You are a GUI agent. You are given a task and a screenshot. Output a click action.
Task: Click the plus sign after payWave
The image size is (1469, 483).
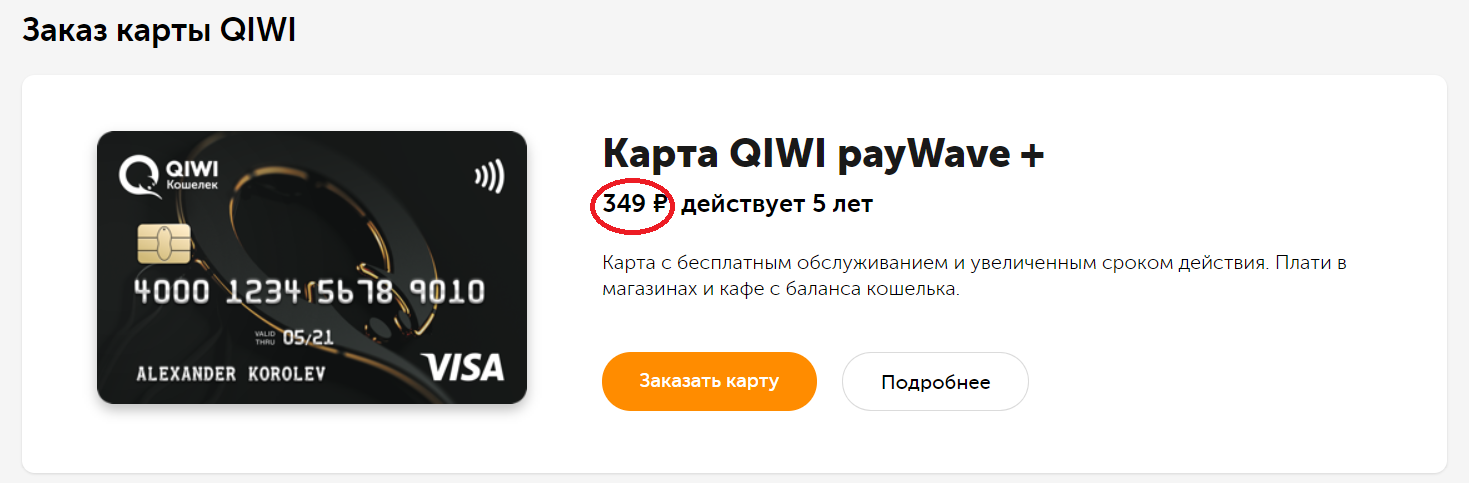click(1030, 155)
